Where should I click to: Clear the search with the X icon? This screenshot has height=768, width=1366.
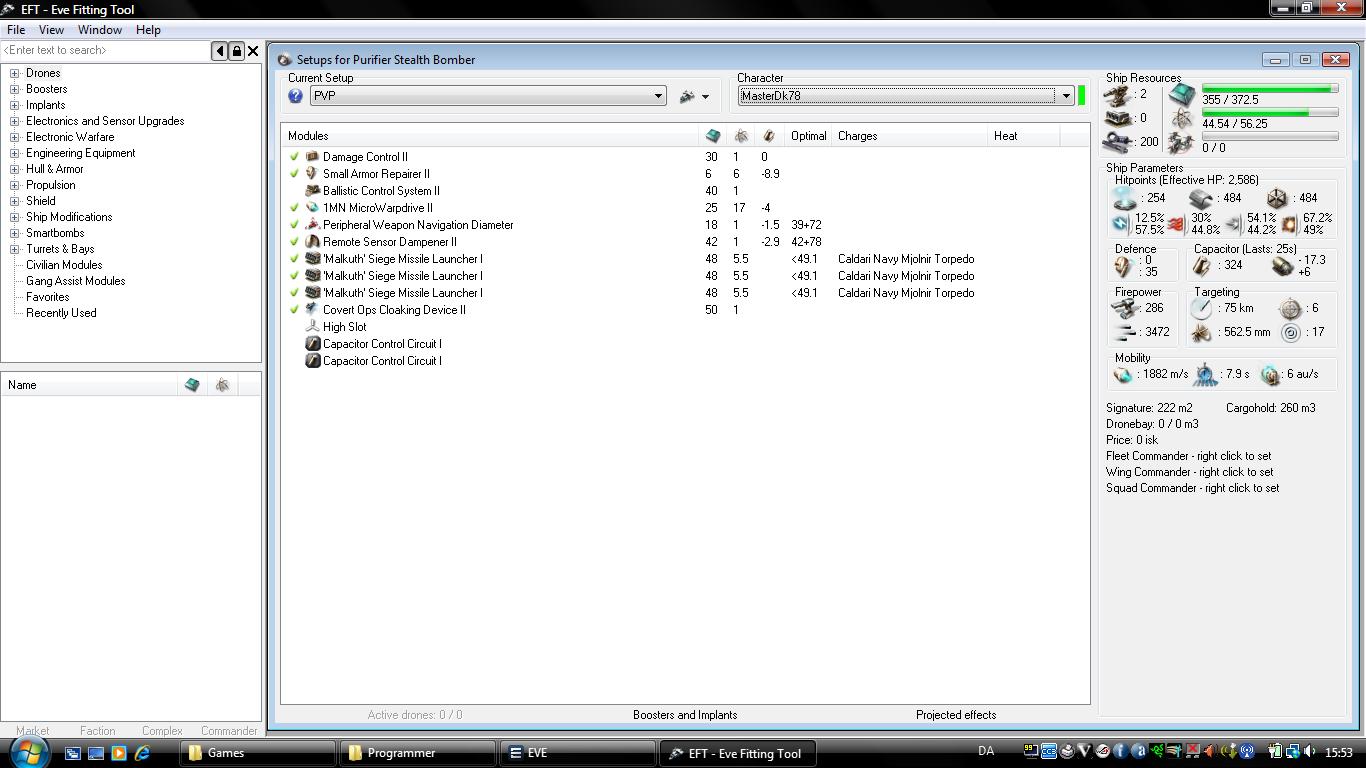click(x=253, y=50)
